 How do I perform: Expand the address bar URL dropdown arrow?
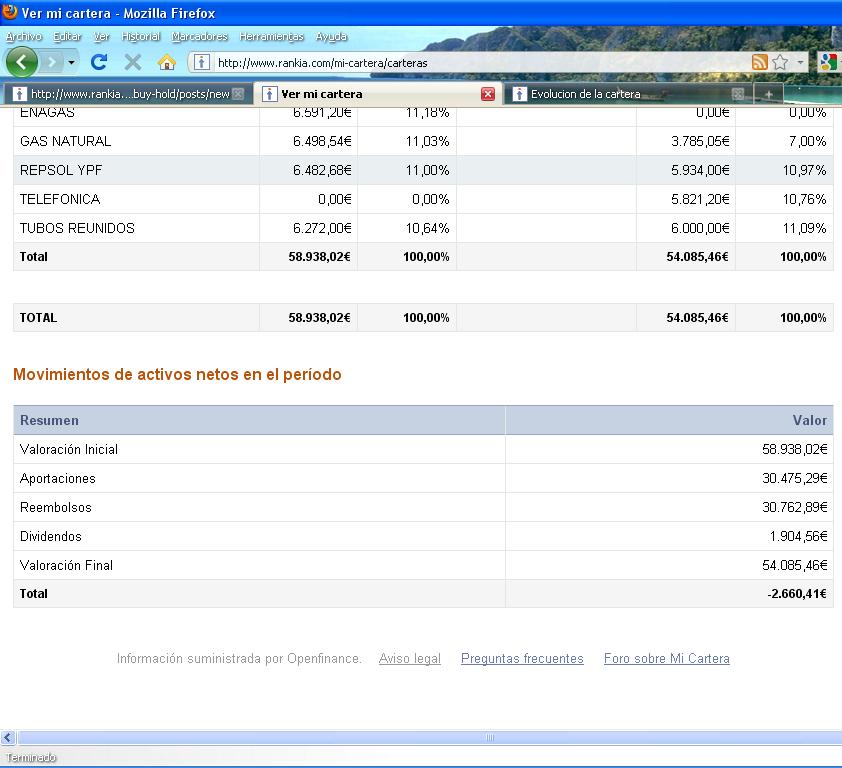click(x=800, y=63)
